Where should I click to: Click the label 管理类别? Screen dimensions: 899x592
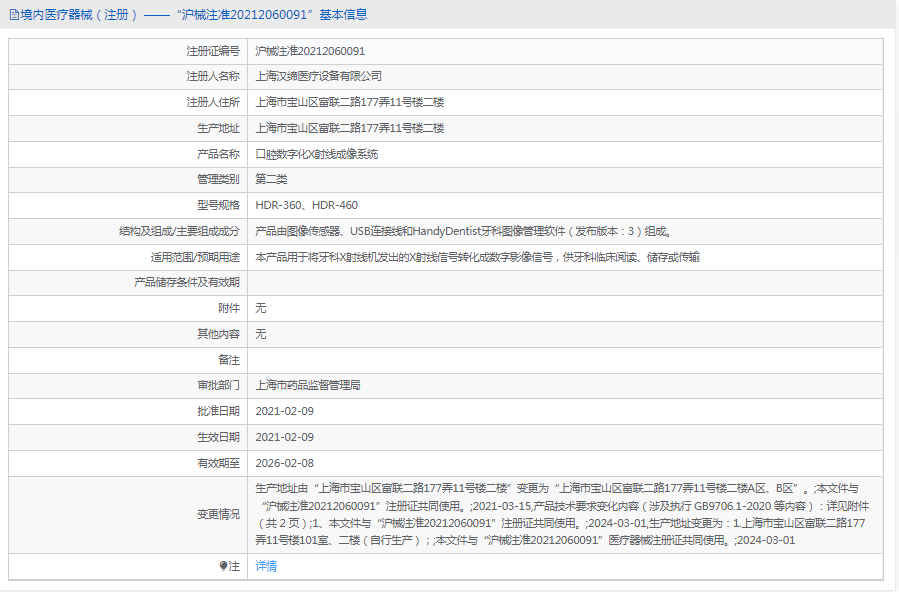[x=218, y=179]
